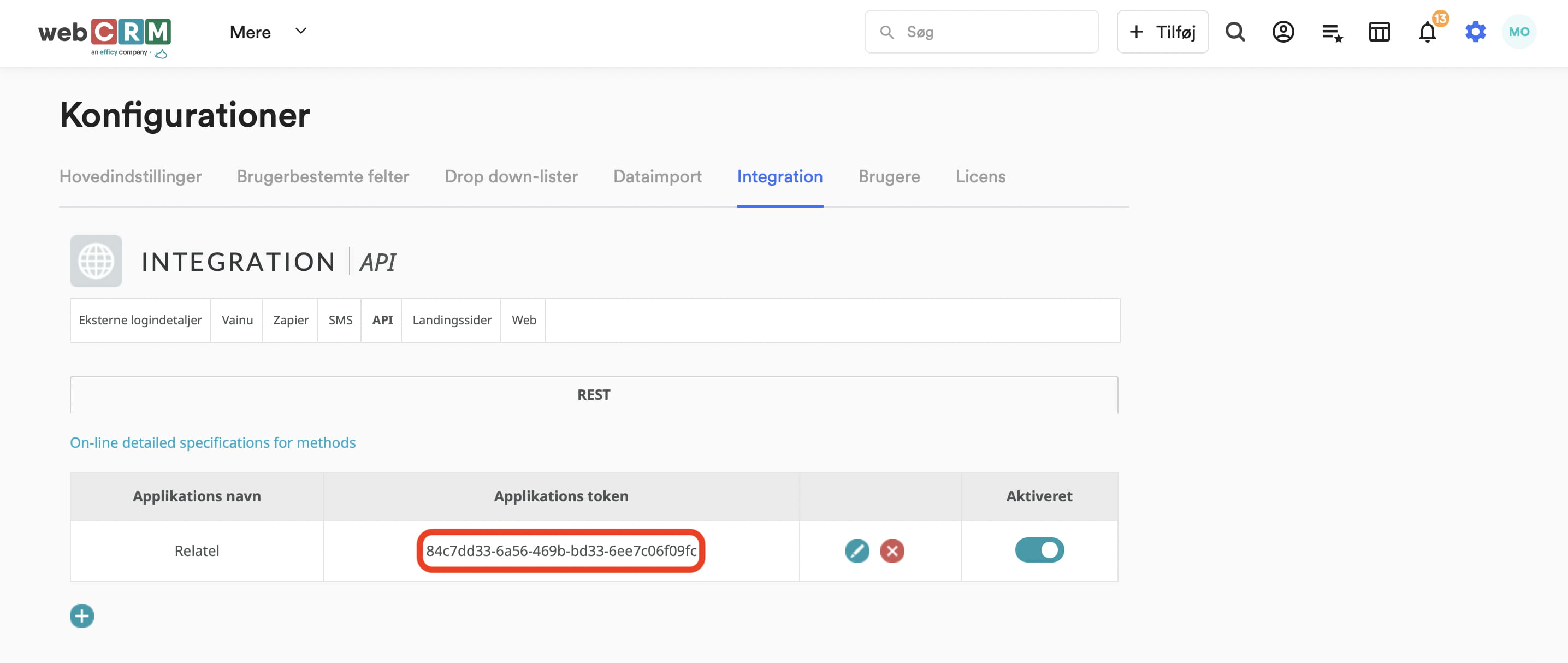Expand the Mere dropdown menu

pyautogui.click(x=268, y=32)
